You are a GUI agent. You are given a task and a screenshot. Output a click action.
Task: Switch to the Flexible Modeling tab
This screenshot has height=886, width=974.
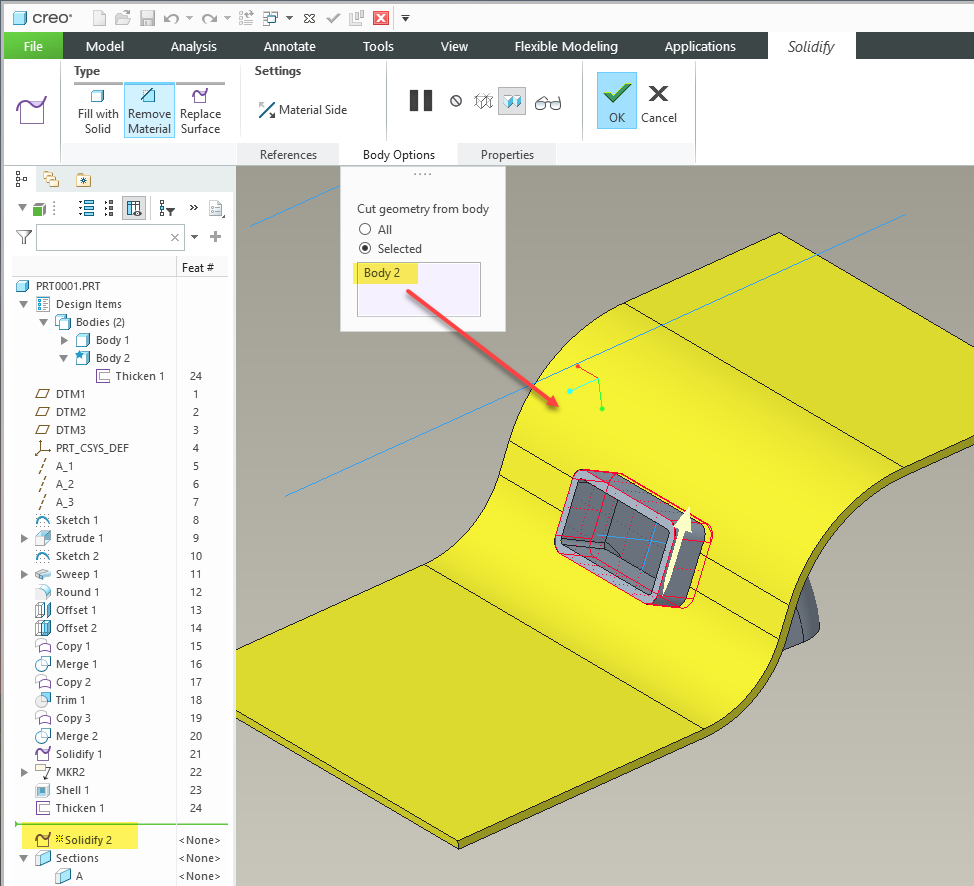point(567,45)
